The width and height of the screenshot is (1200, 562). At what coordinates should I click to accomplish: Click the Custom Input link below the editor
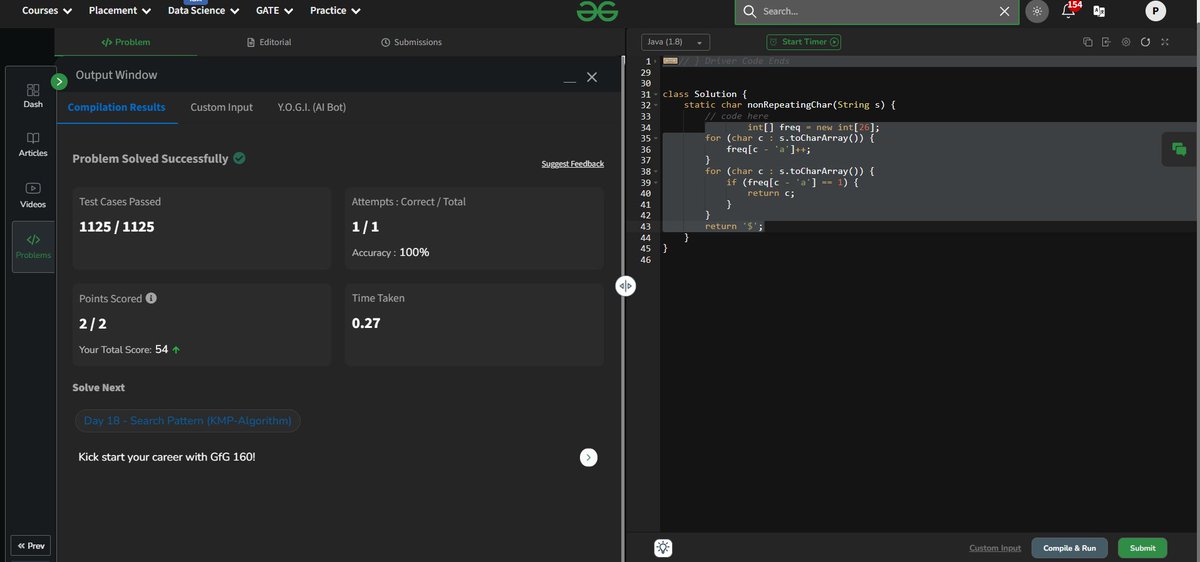pos(995,548)
